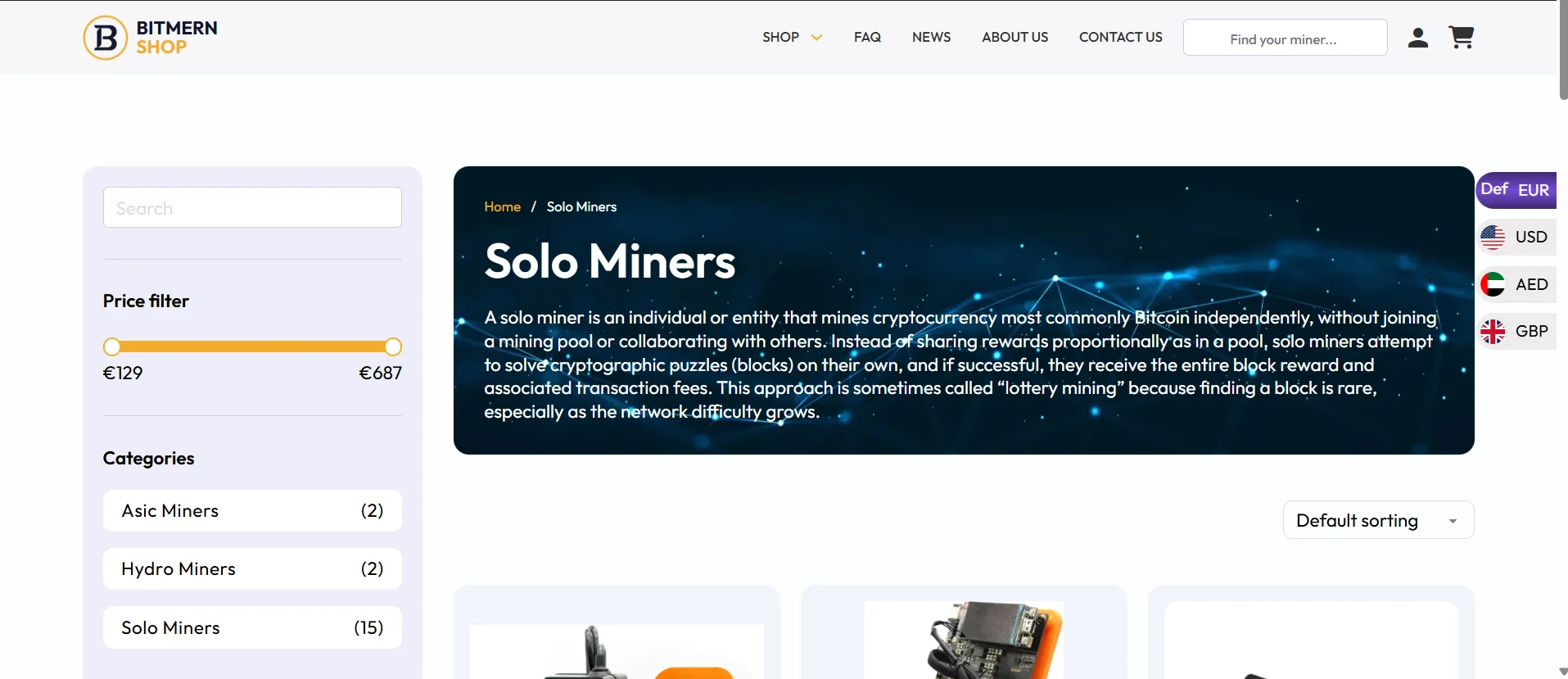The height and width of the screenshot is (679, 1568).
Task: Go to the NEWS page
Action: [931, 37]
